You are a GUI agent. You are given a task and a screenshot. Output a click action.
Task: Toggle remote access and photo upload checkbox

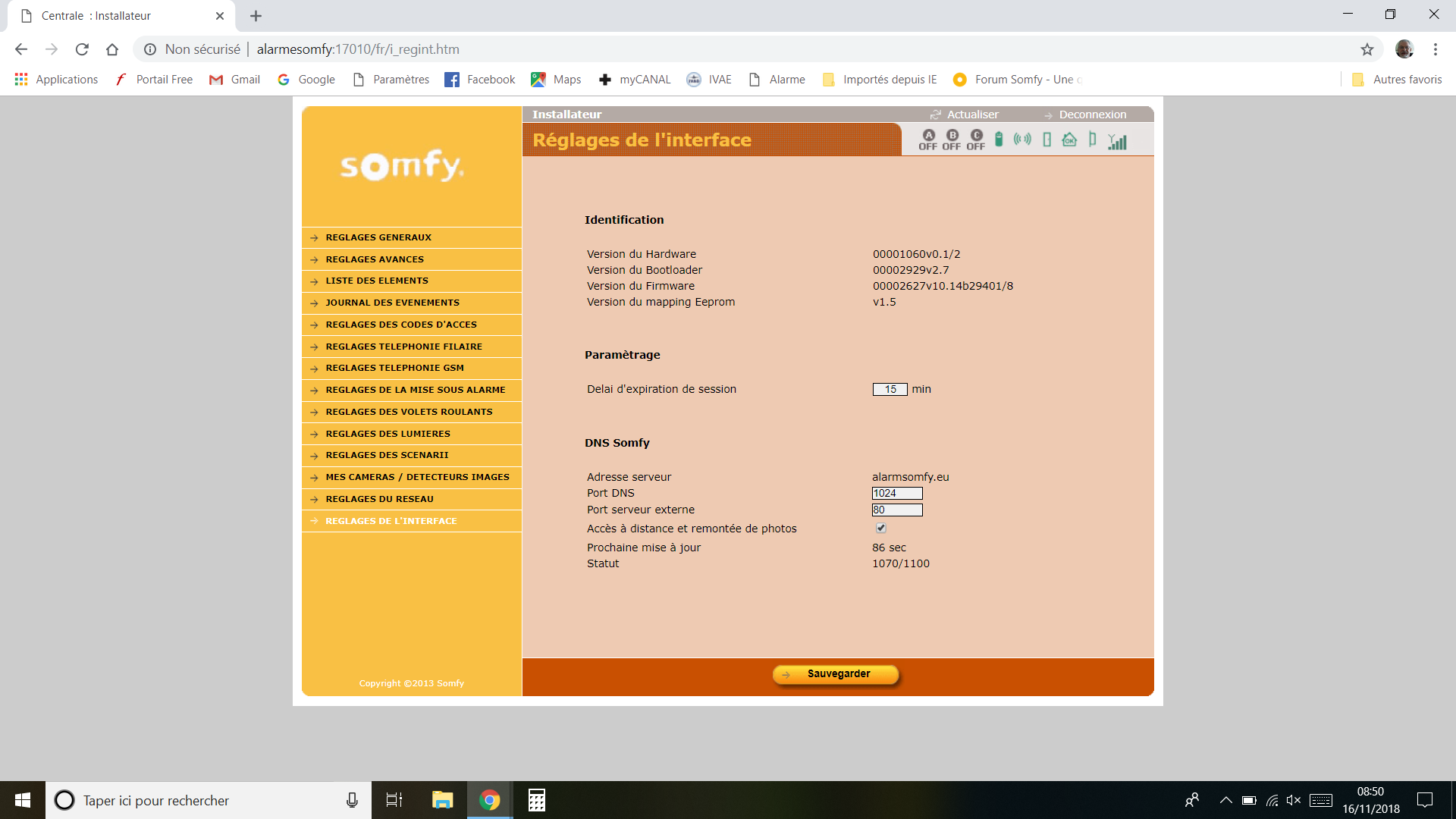[881, 529]
